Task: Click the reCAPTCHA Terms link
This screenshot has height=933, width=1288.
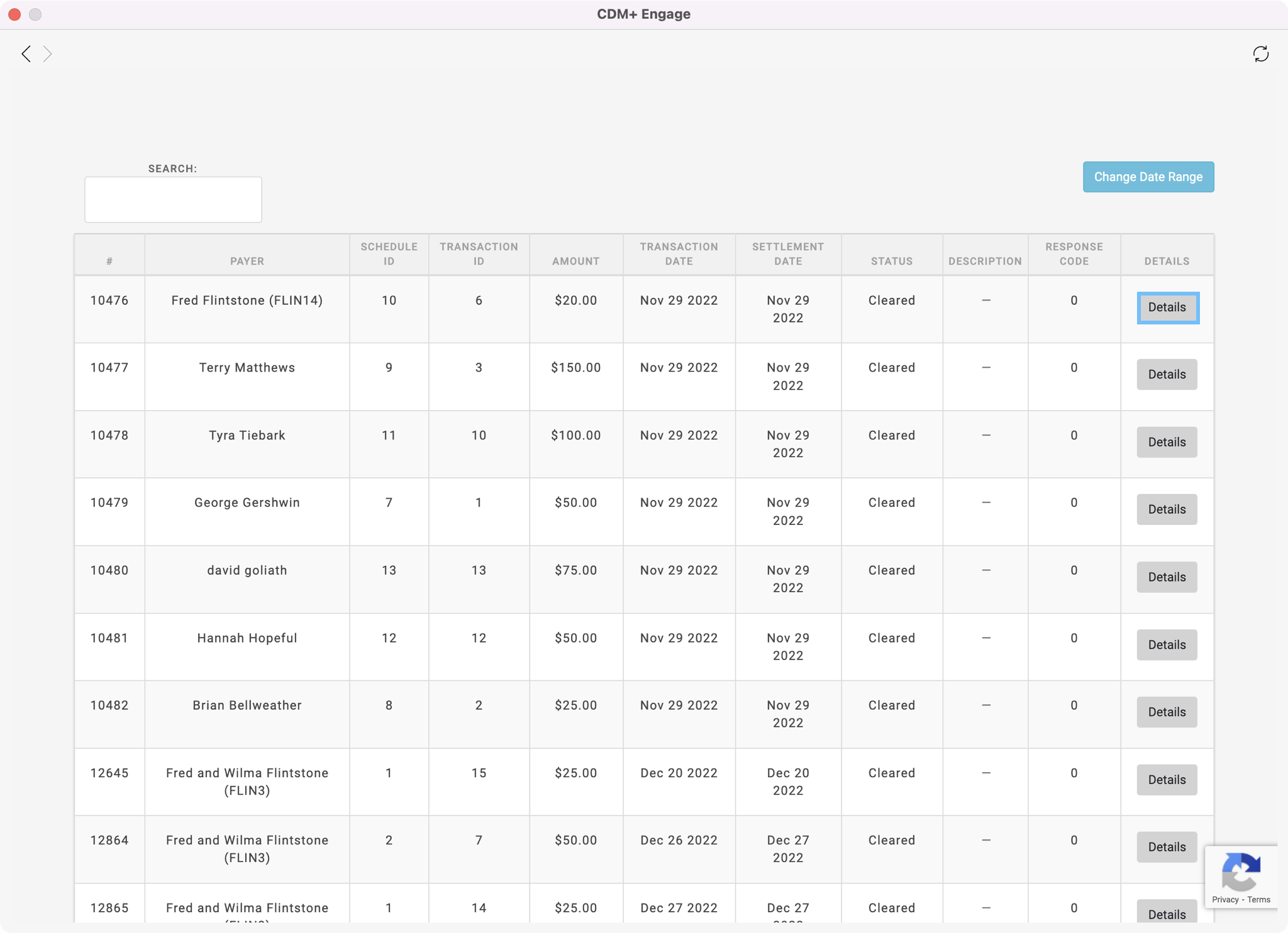Action: [1258, 900]
